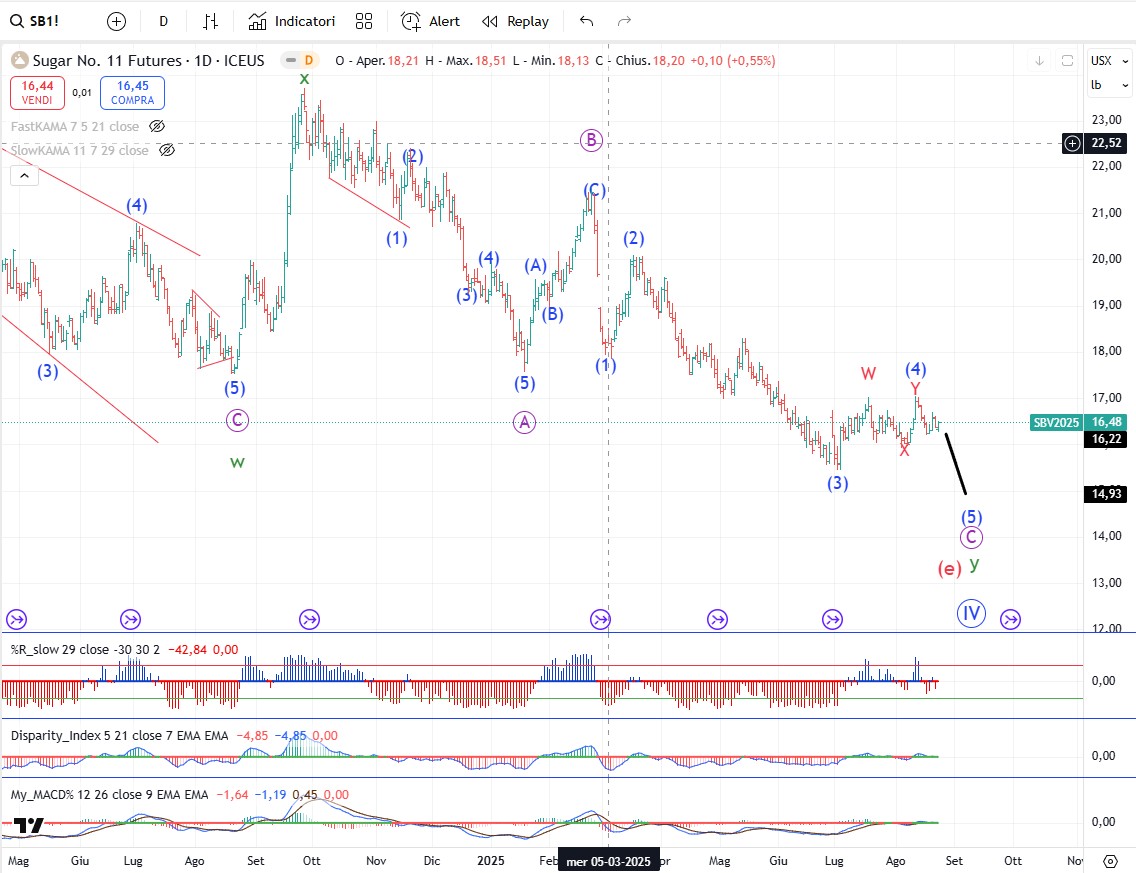Toggle visibility of SlowKAMA indicator
The image size is (1136, 873).
tap(167, 150)
